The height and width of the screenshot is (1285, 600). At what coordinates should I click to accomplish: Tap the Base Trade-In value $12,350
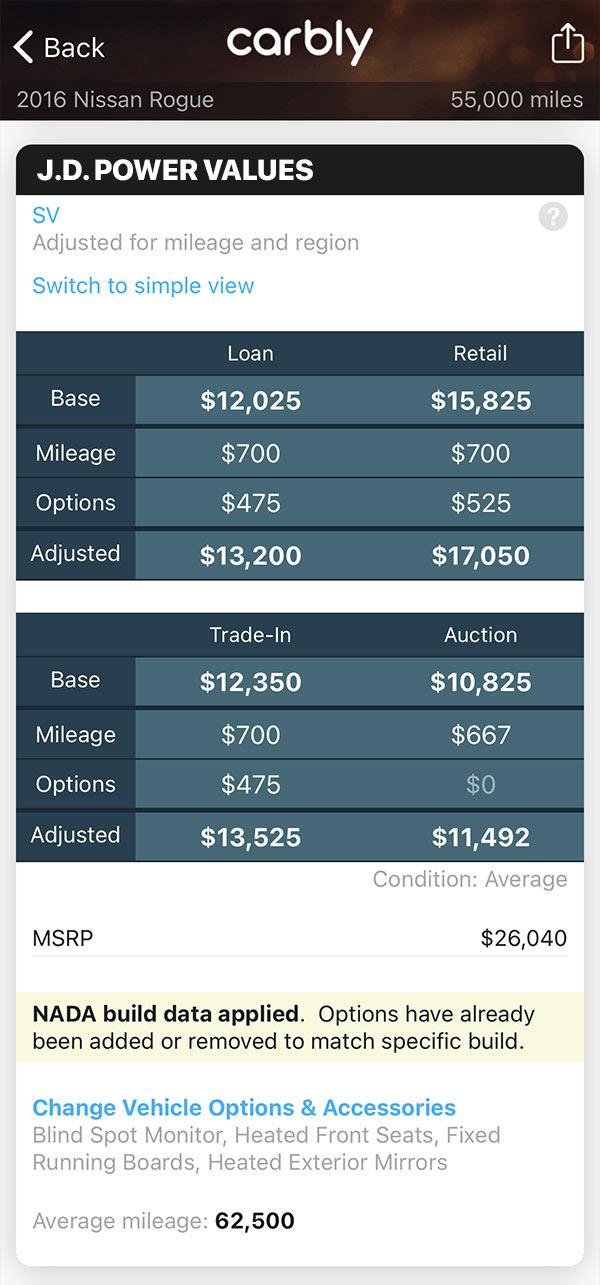coord(251,683)
